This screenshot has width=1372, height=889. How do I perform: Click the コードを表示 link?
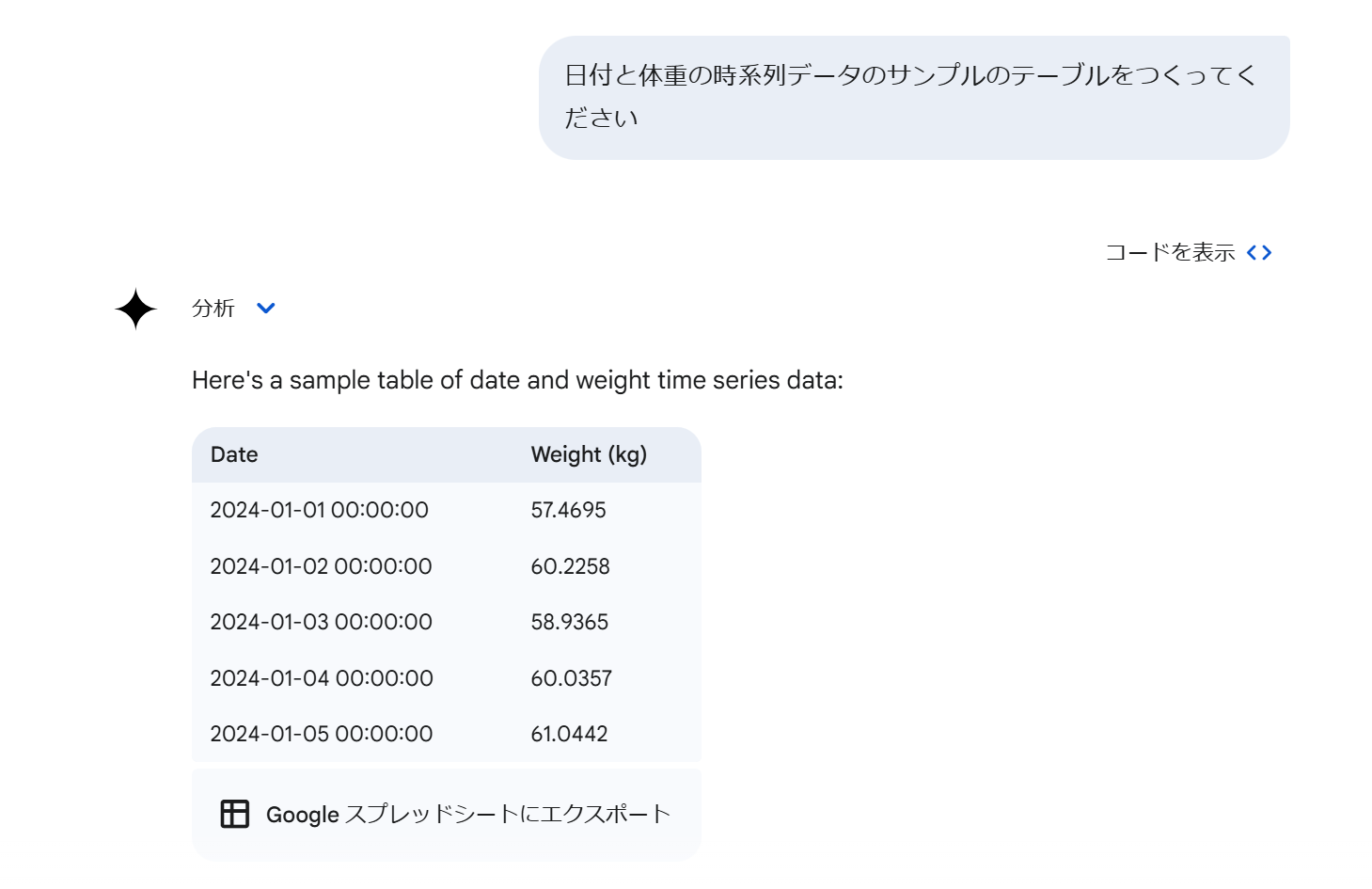(x=1170, y=252)
